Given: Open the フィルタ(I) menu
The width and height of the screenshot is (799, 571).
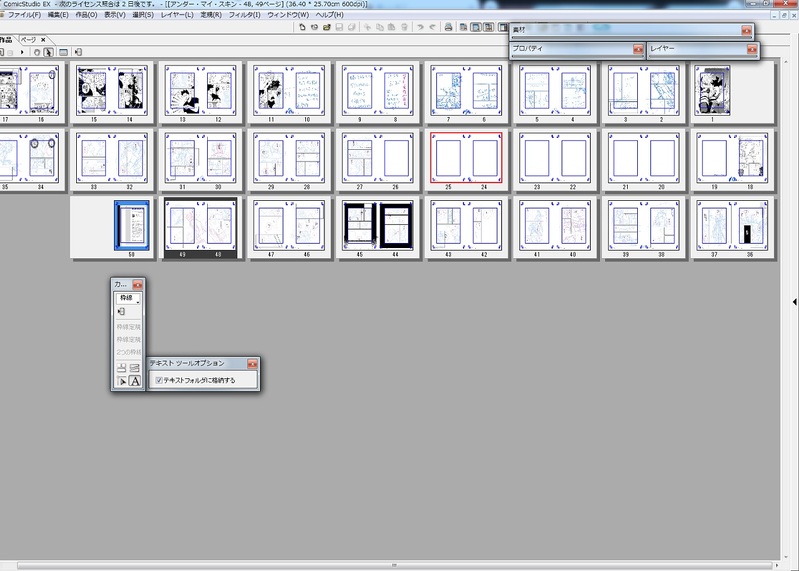Looking at the screenshot, I should (244, 15).
